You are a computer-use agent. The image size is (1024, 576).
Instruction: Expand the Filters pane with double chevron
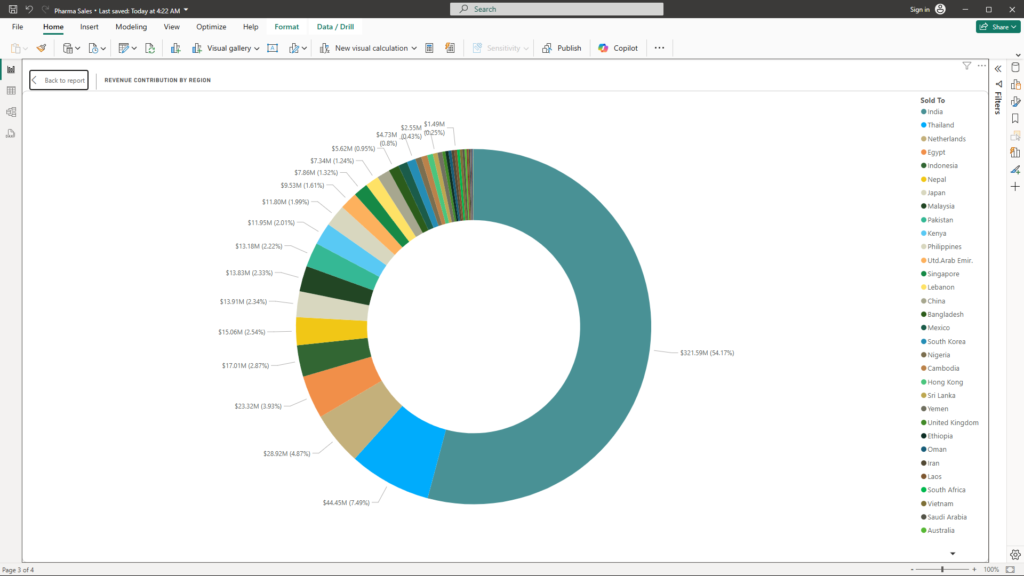coord(997,68)
